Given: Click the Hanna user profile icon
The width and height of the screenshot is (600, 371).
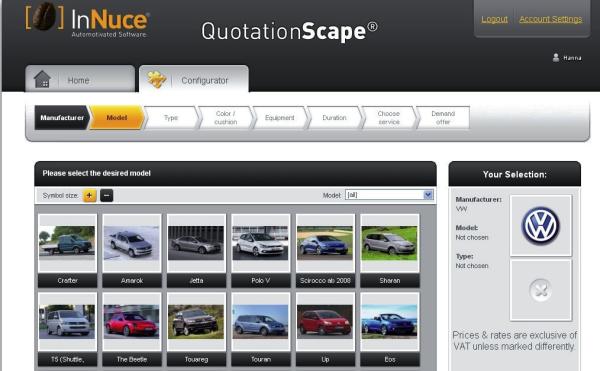Looking at the screenshot, I should pos(556,58).
